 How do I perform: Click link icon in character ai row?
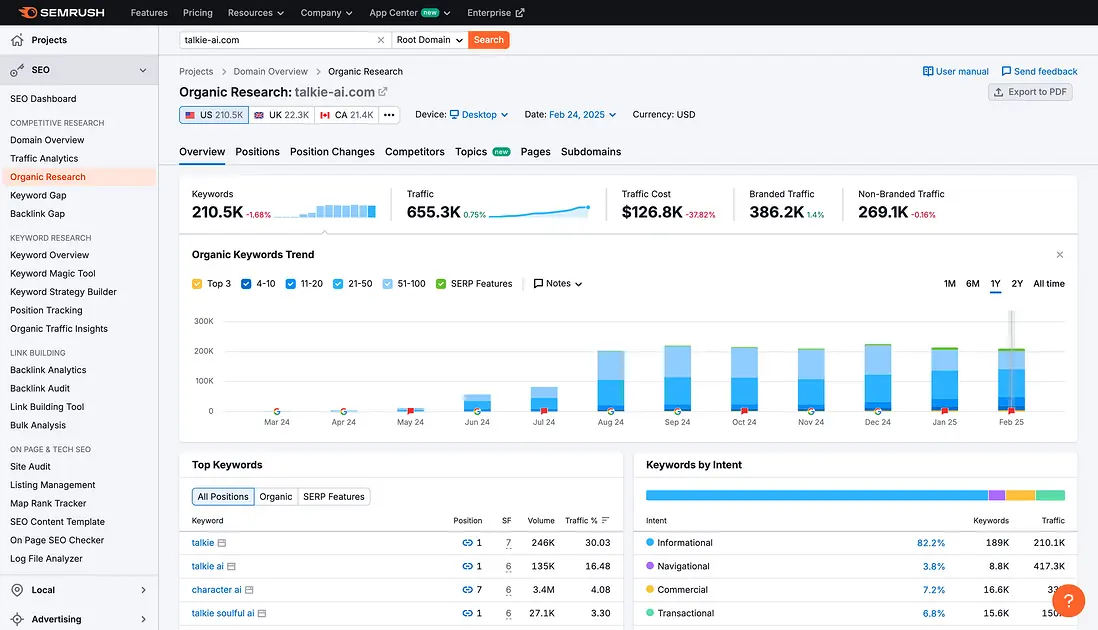[467, 590]
